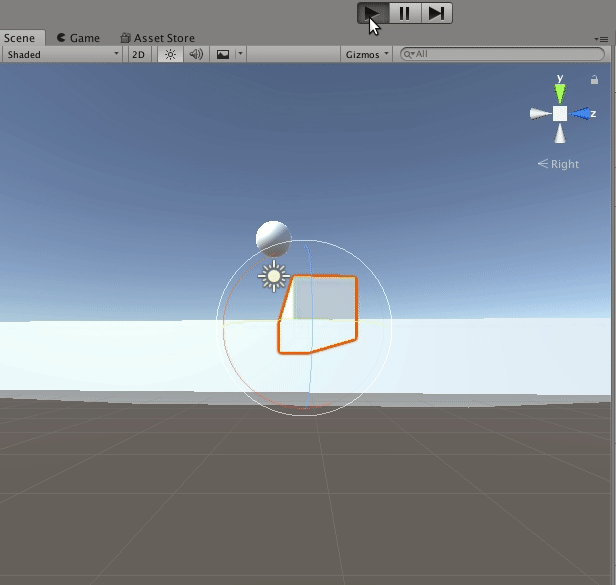Click the green Y axis cone
Image resolution: width=616 pixels, height=585 pixels.
tap(560, 94)
